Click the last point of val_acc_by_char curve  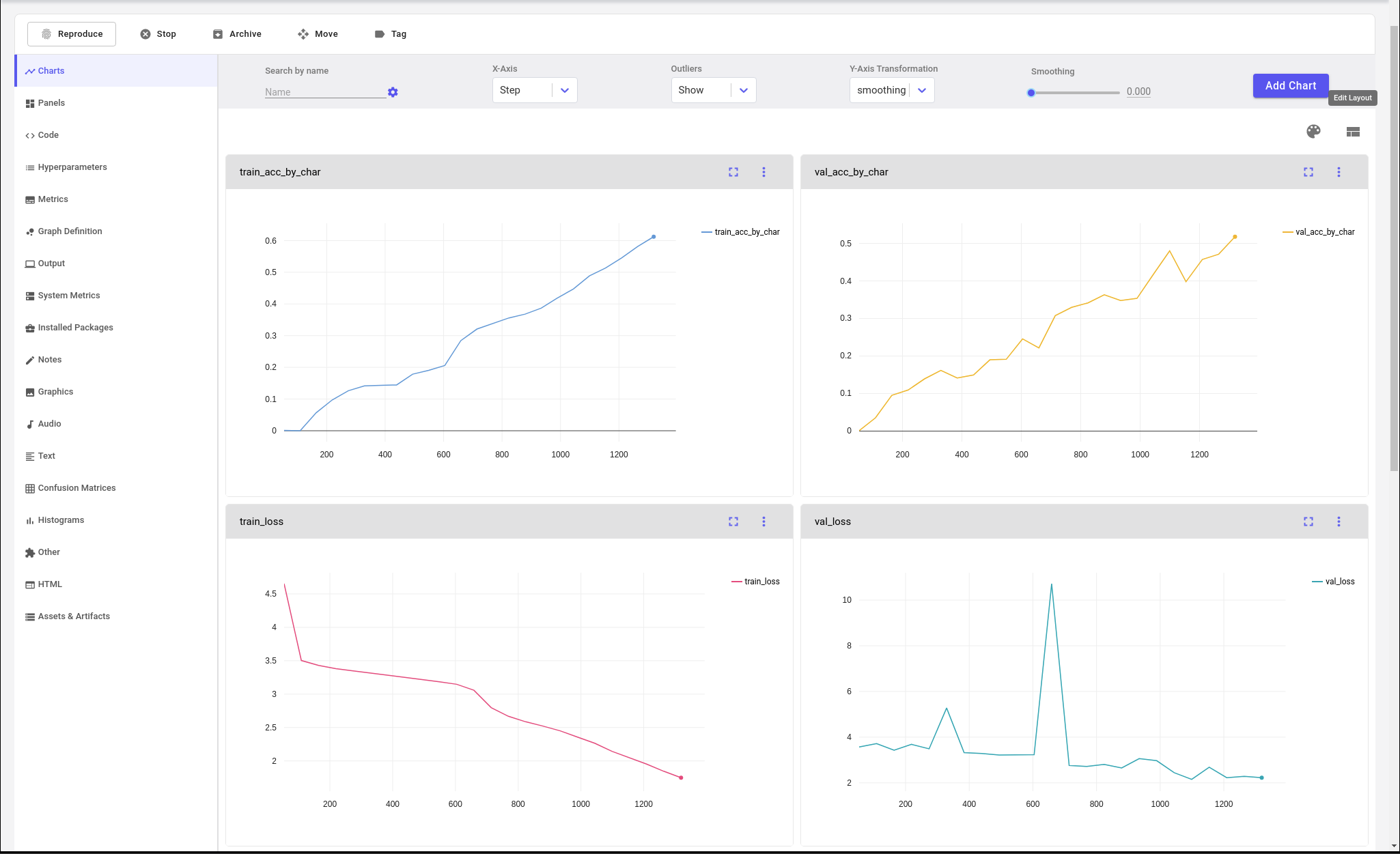pyautogui.click(x=1235, y=237)
